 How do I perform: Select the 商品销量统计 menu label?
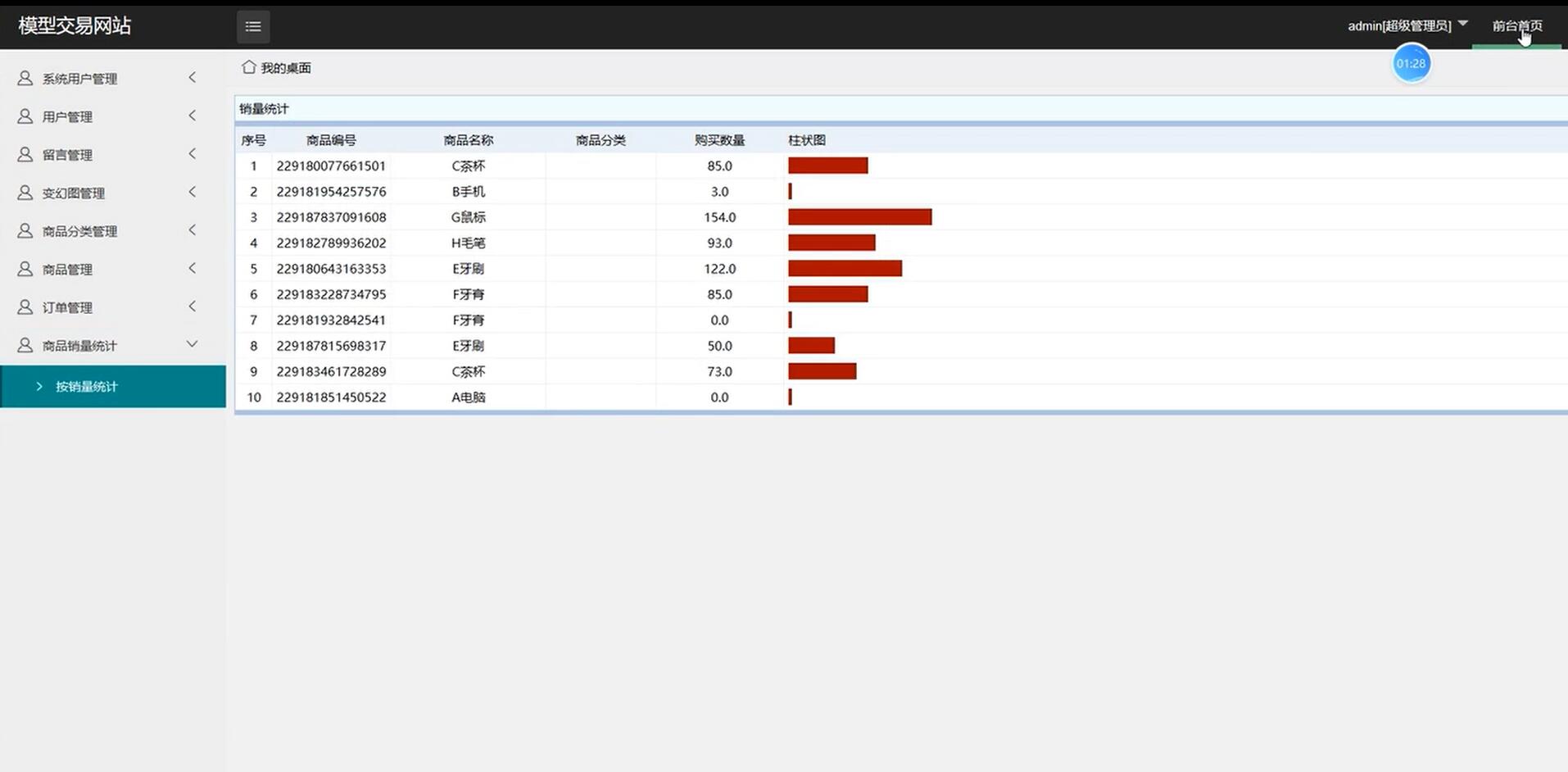pyautogui.click(x=79, y=346)
